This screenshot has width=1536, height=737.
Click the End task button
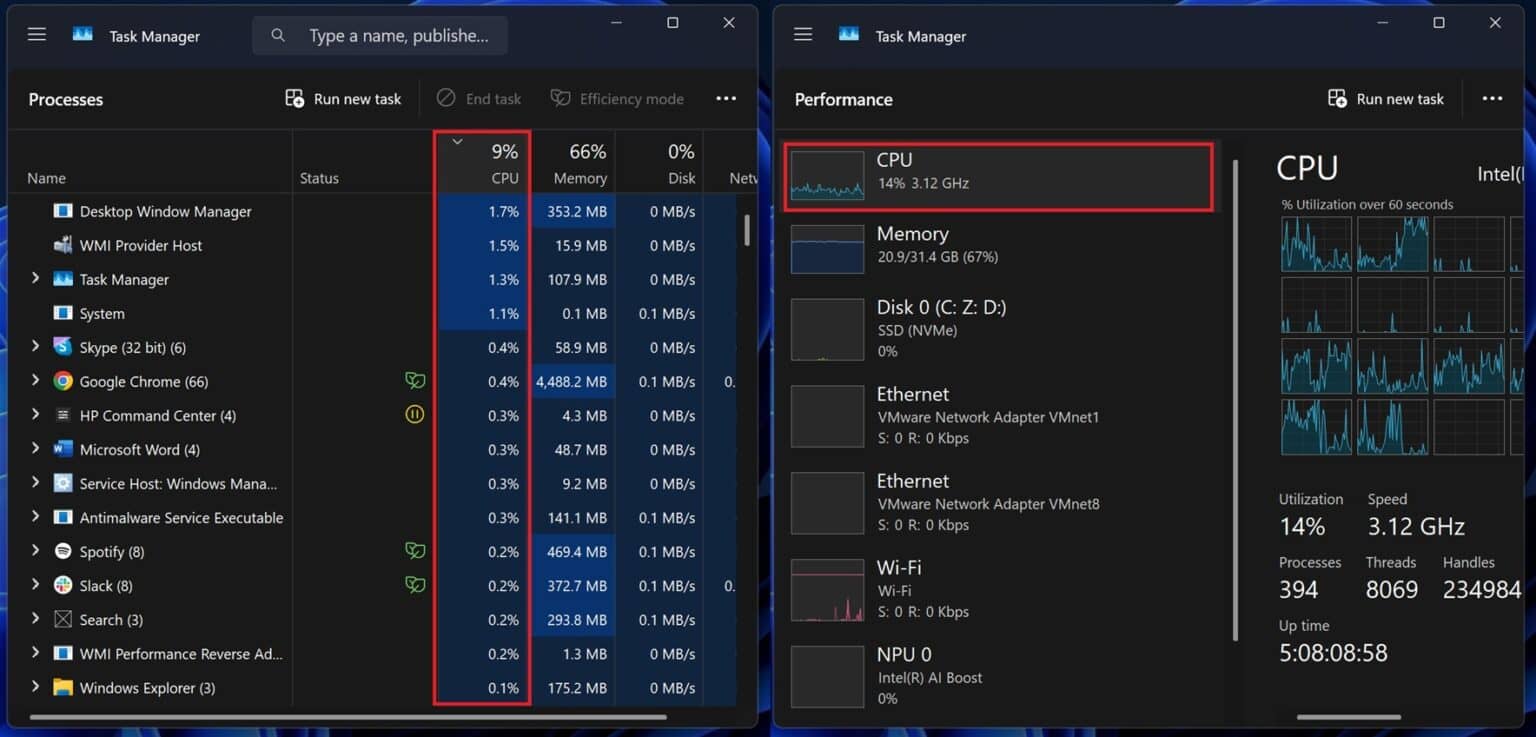(479, 98)
